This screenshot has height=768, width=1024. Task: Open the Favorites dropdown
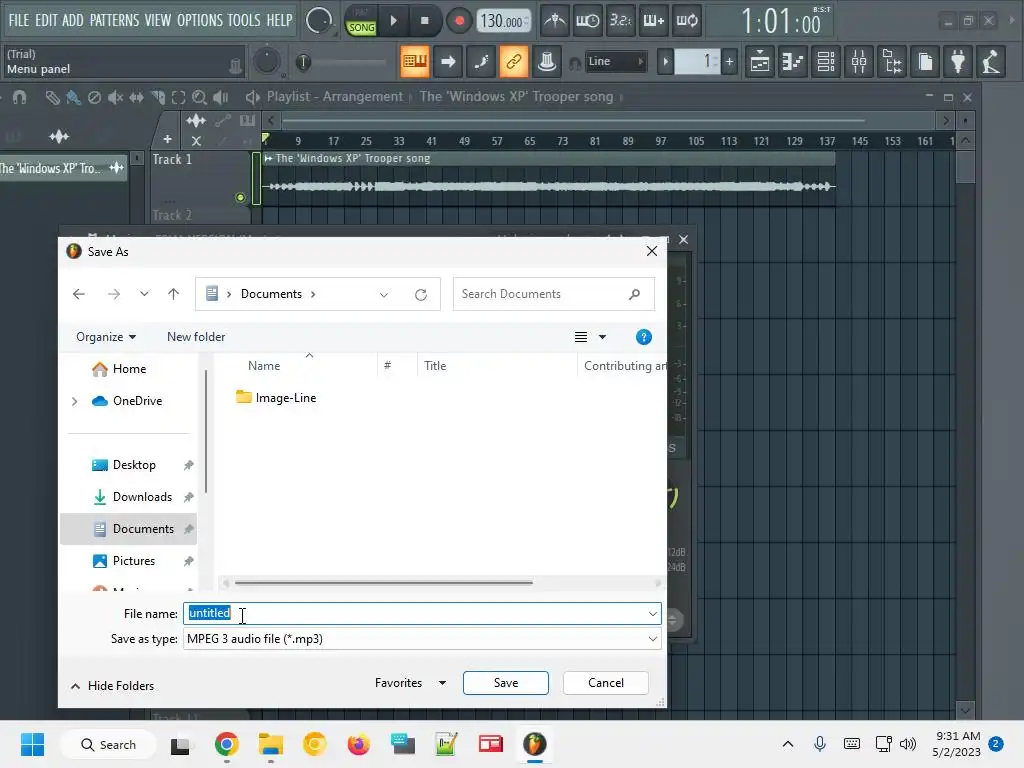(410, 683)
